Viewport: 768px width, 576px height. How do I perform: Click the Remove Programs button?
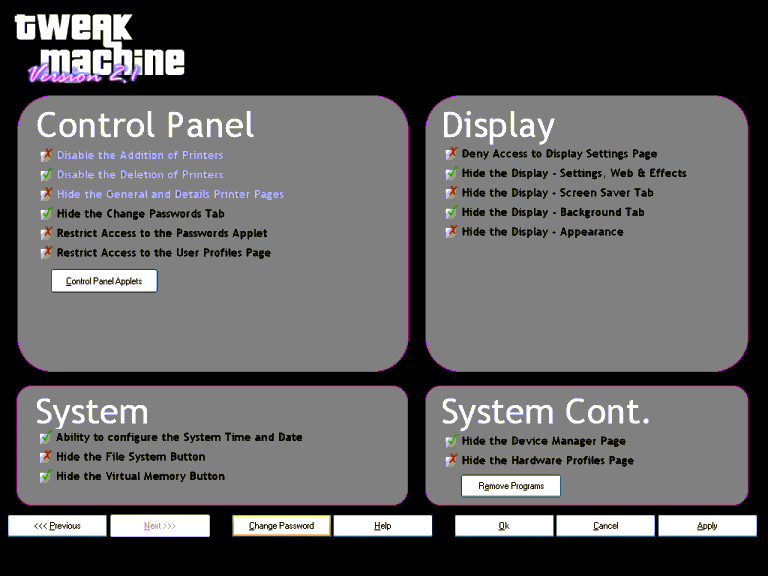(x=511, y=486)
